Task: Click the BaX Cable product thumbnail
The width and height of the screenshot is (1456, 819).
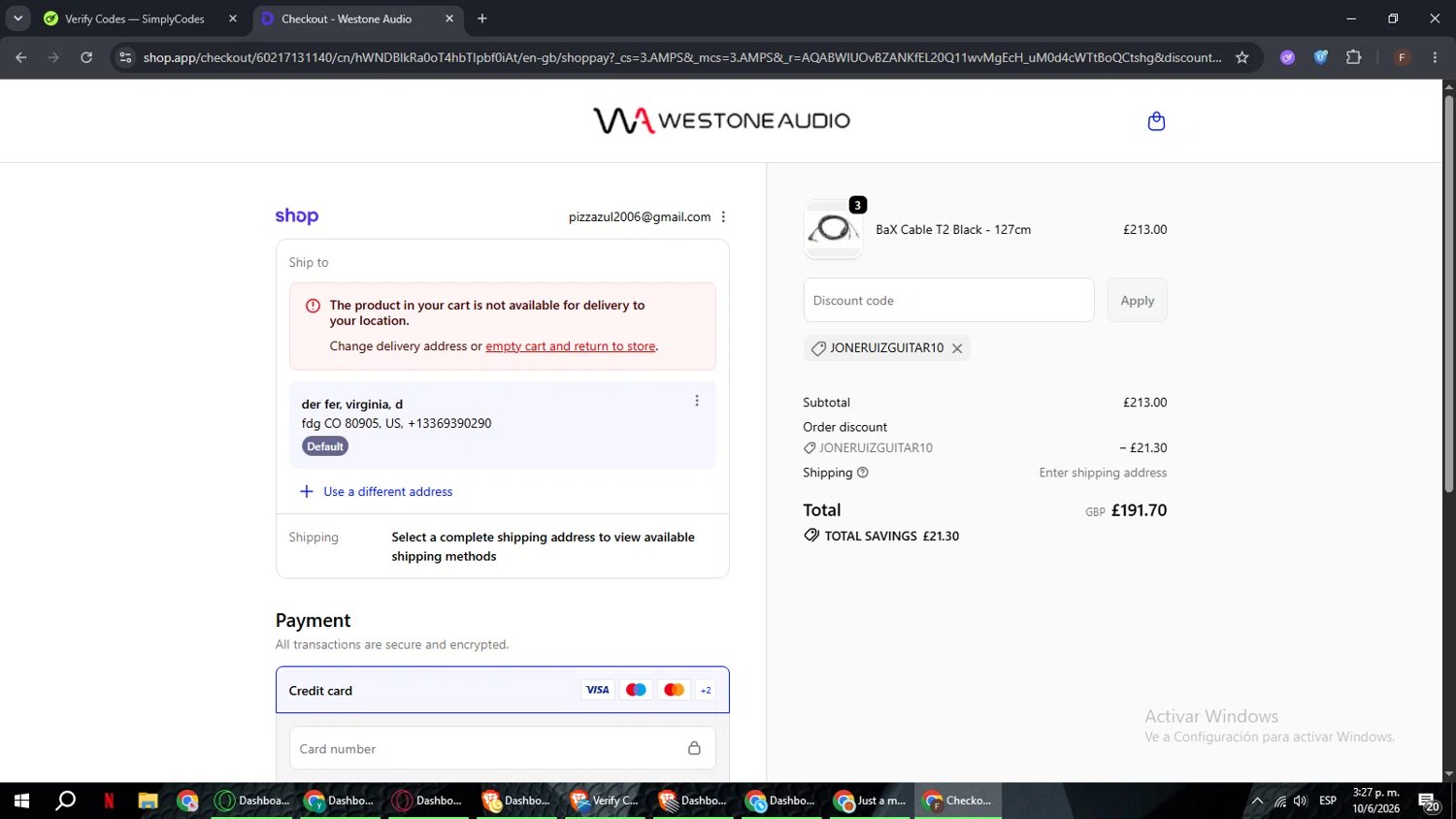Action: pyautogui.click(x=833, y=230)
